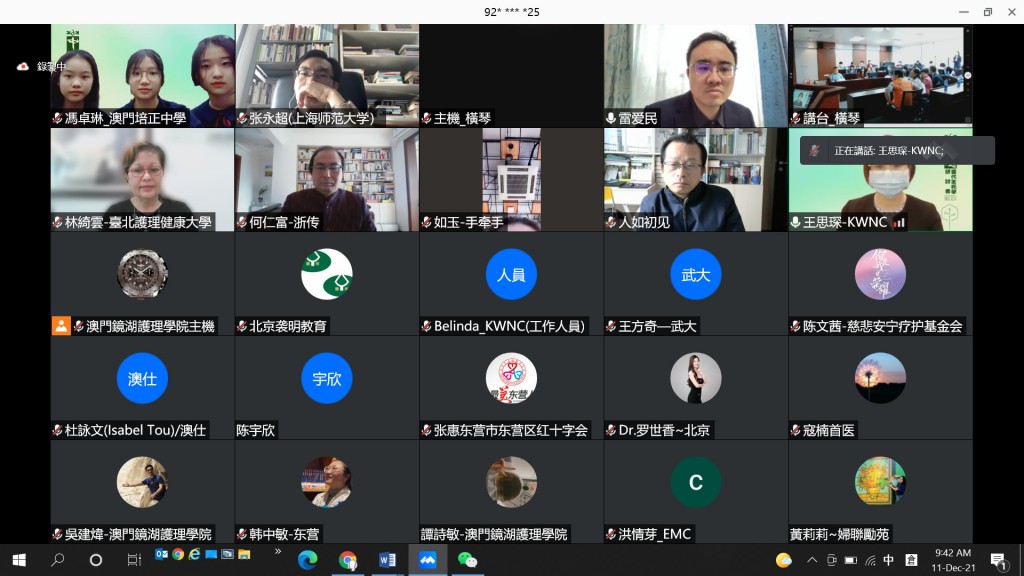Click the Wi-Fi network tray icon
The height and width of the screenshot is (576, 1024).
tap(870, 560)
